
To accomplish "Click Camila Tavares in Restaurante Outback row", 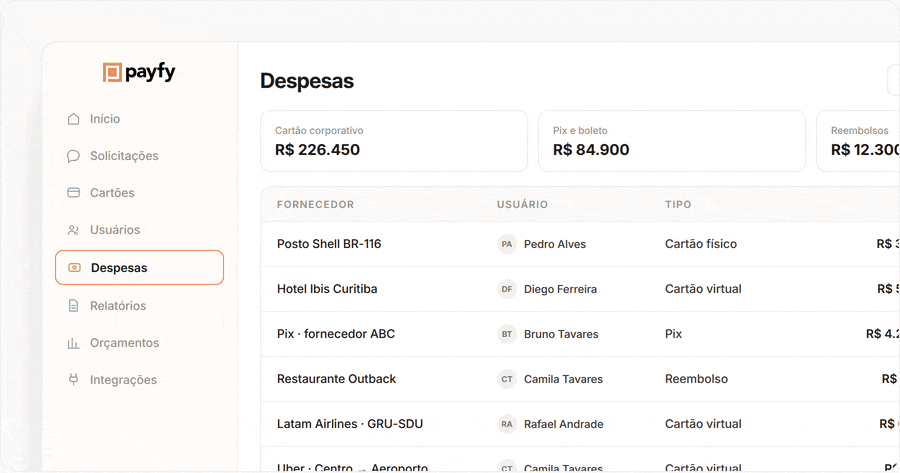I will coord(563,379).
